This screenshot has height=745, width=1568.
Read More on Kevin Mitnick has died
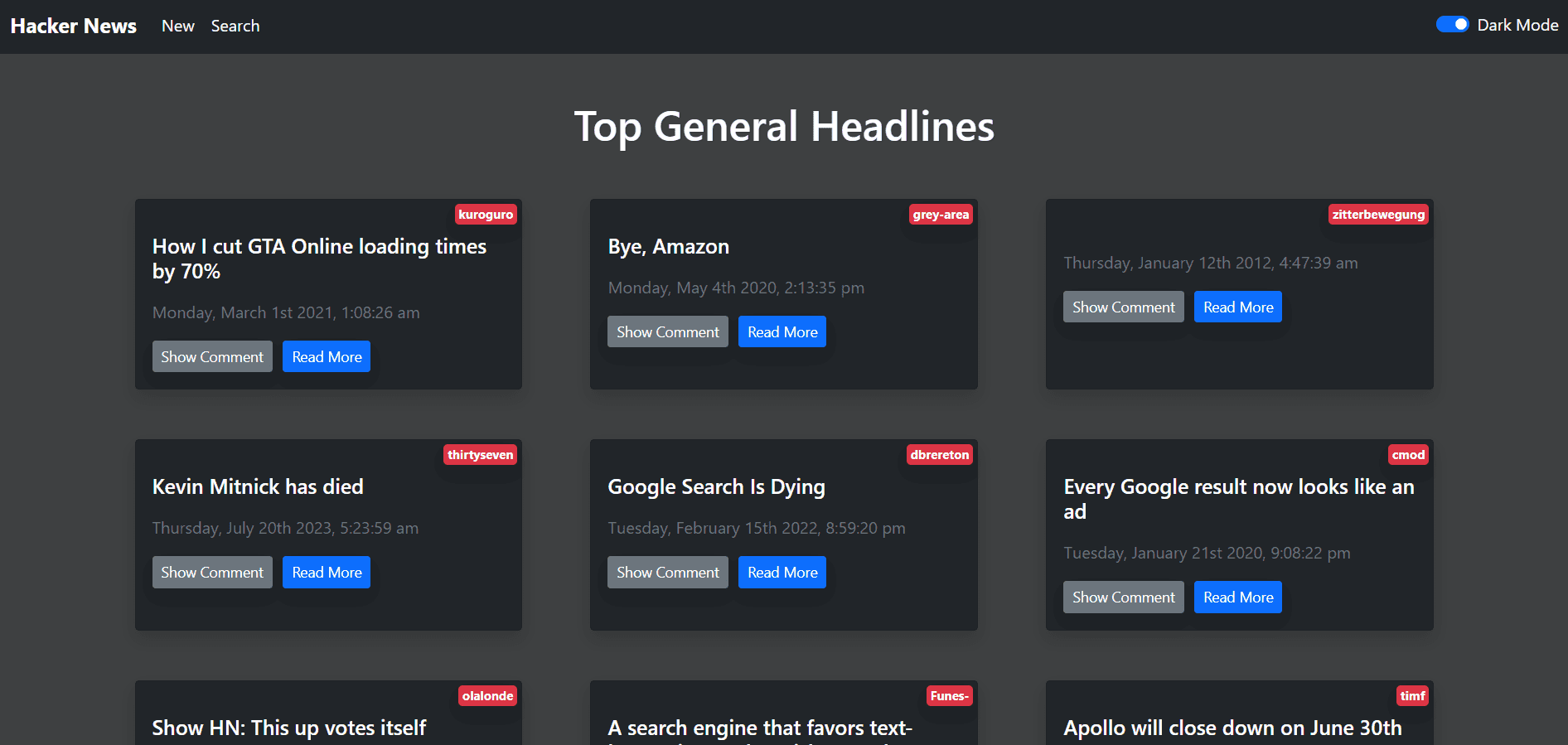click(x=327, y=572)
